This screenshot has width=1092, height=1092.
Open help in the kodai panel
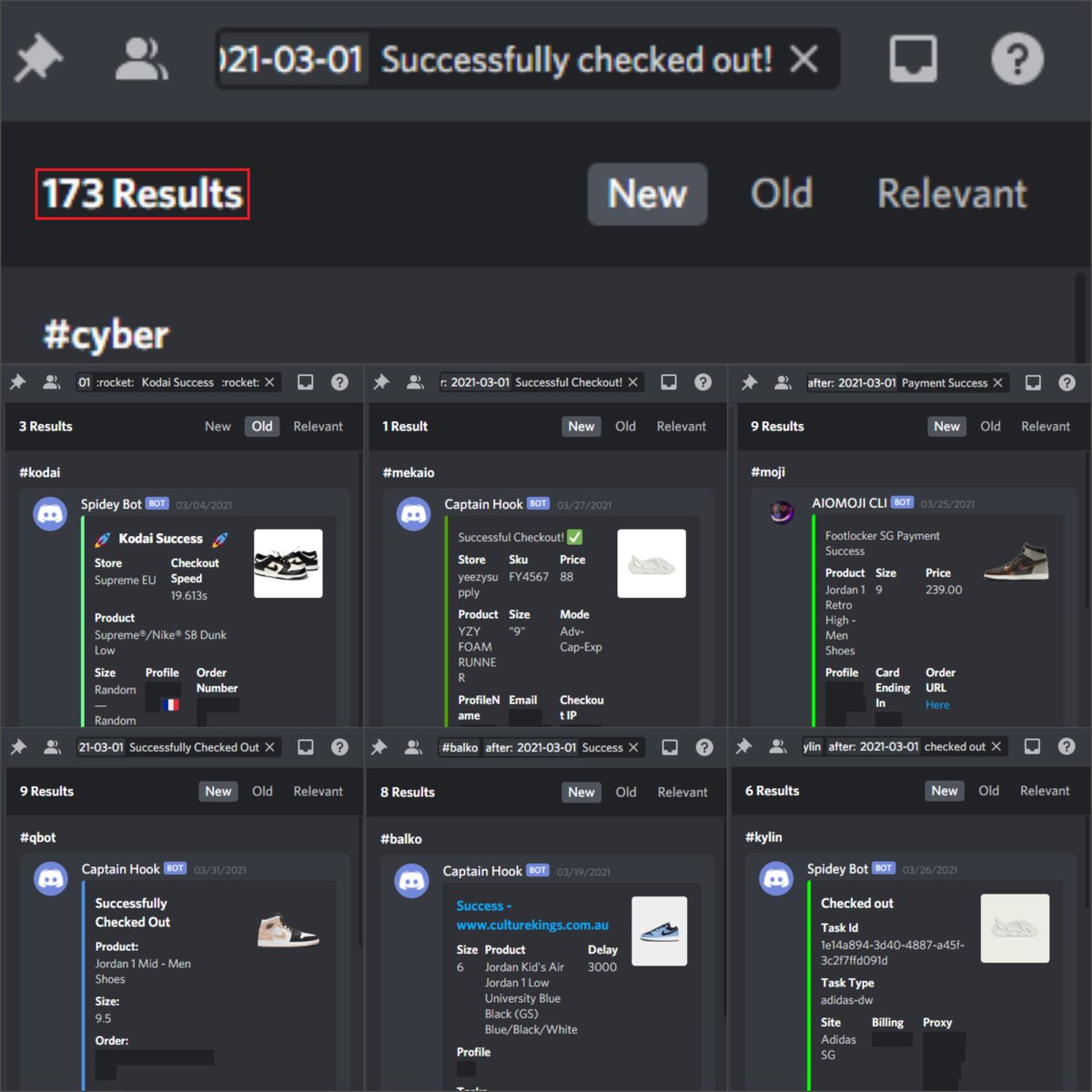(339, 382)
